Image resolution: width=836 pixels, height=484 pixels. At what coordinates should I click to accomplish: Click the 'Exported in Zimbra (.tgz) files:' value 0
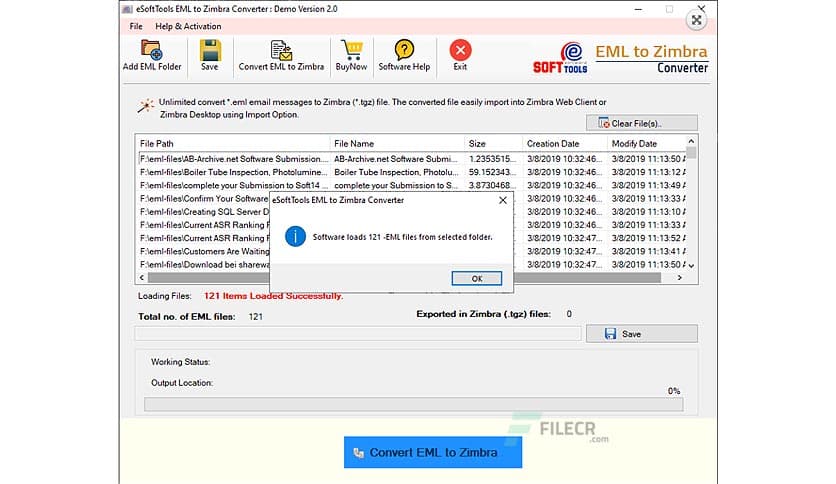coord(569,314)
